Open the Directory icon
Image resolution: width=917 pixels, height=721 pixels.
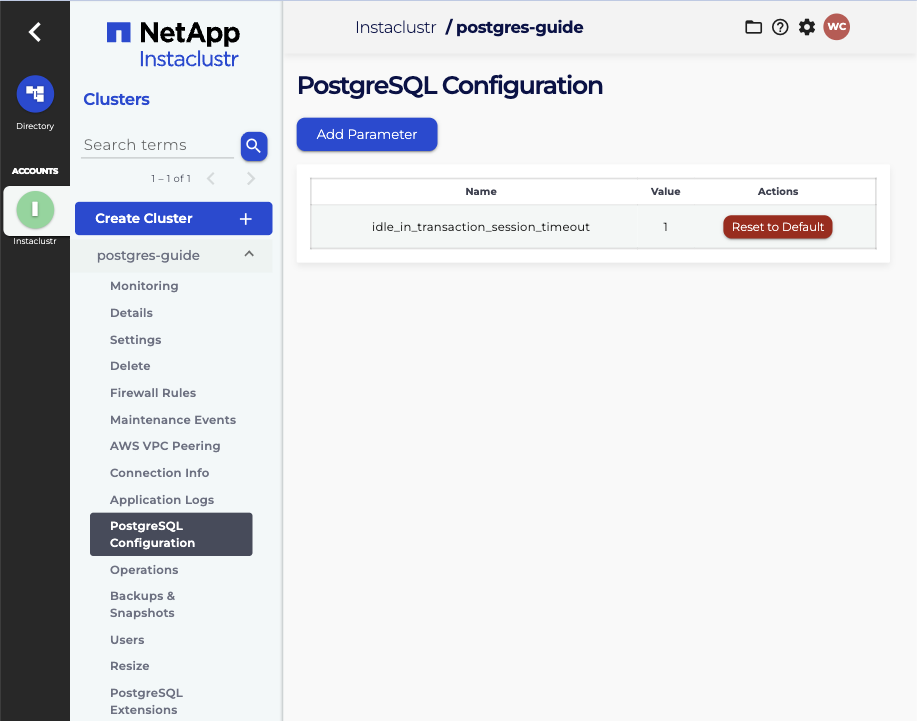[35, 95]
